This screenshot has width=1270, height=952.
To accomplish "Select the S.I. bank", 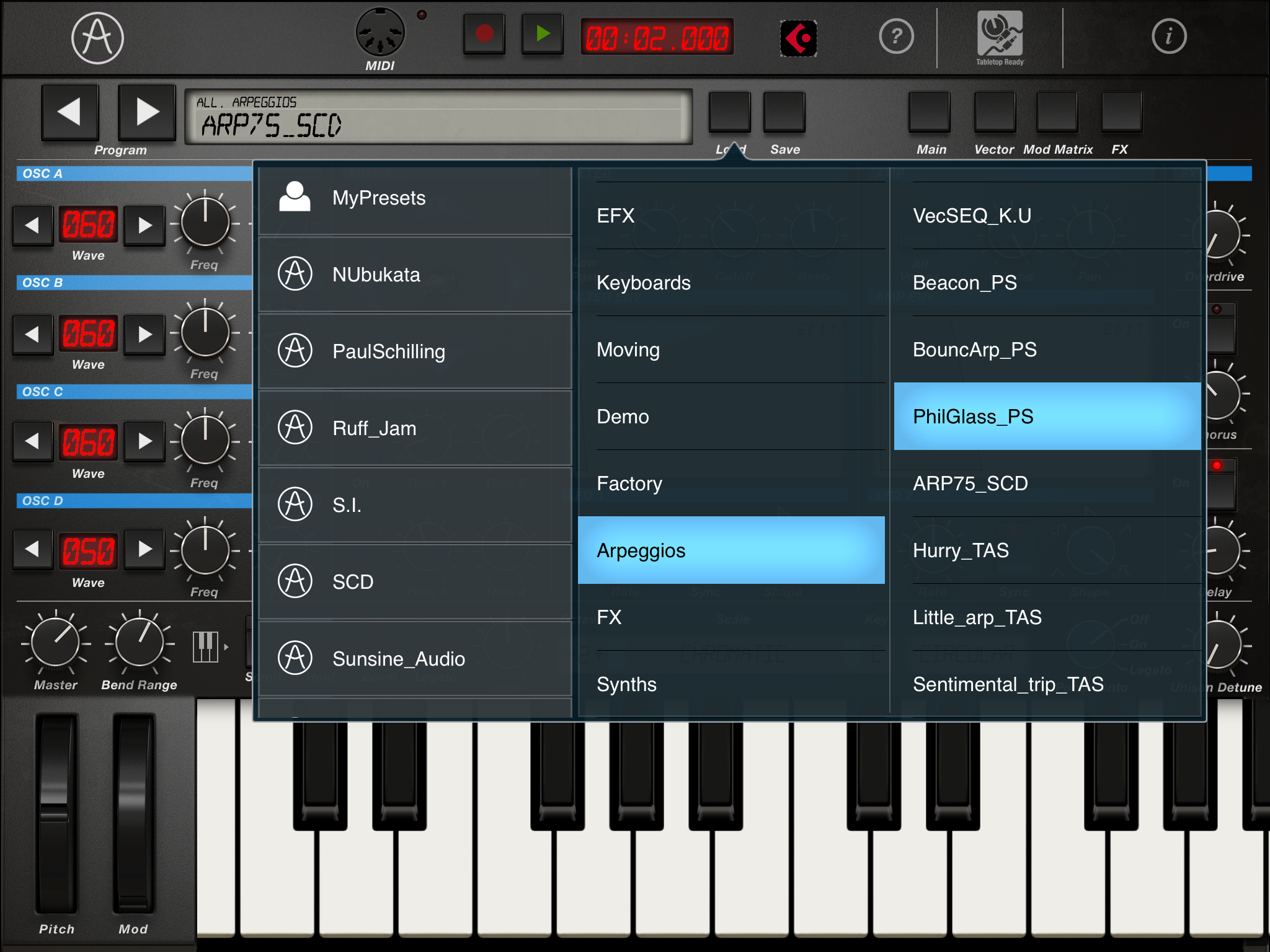I will [415, 505].
